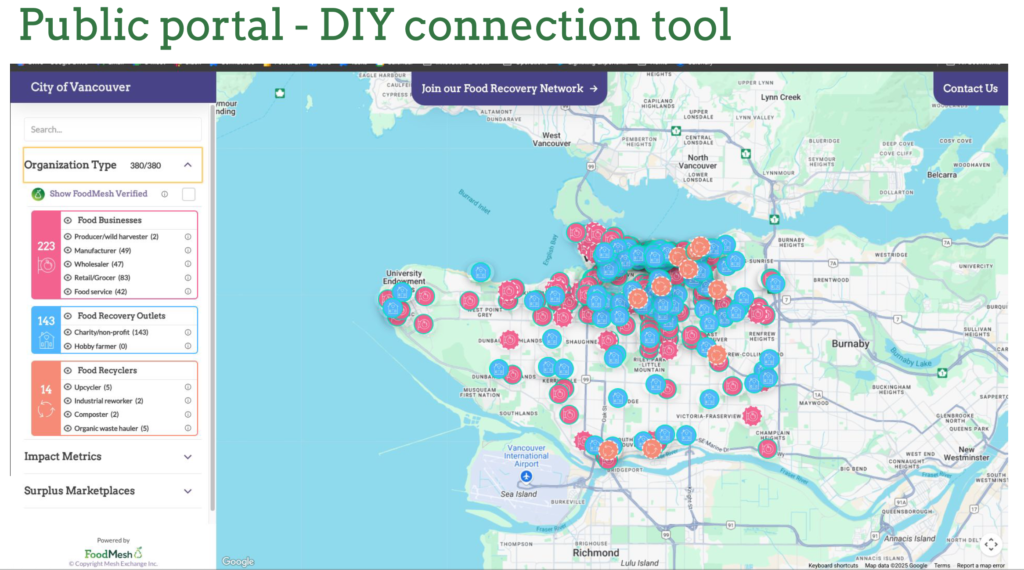Viewport: 1024px width, 570px height.
Task: Click the Food Recovery Outlets group heading
Action: 121,316
